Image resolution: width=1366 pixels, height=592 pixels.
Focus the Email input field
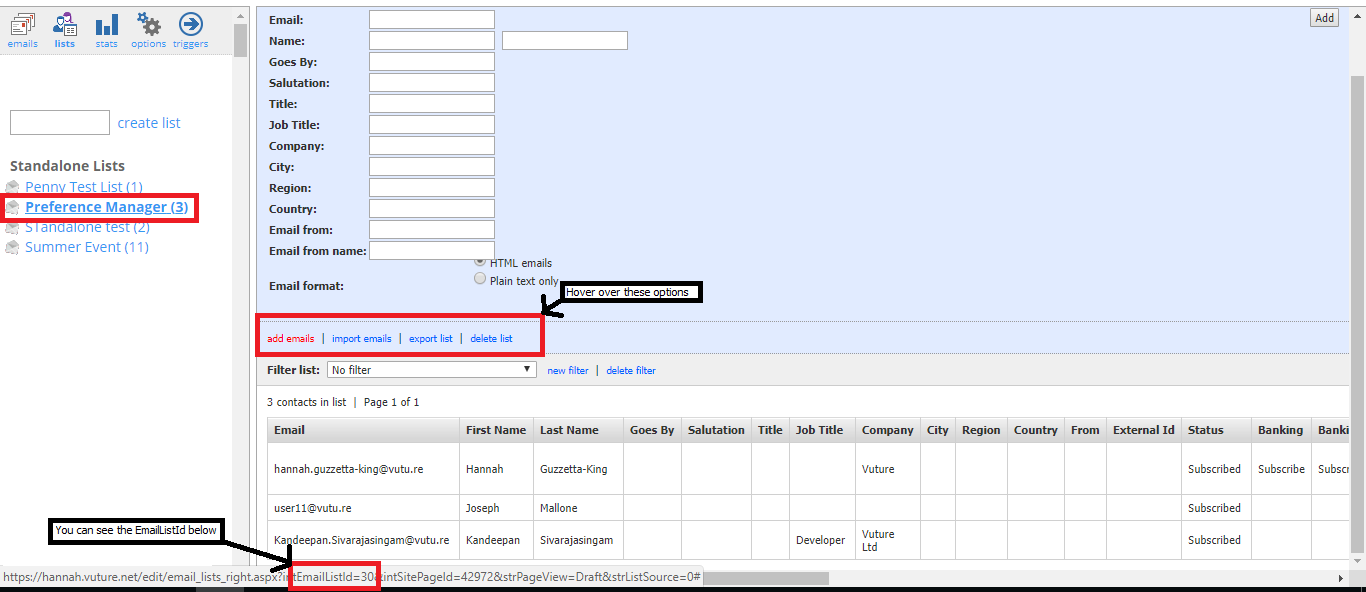432,20
